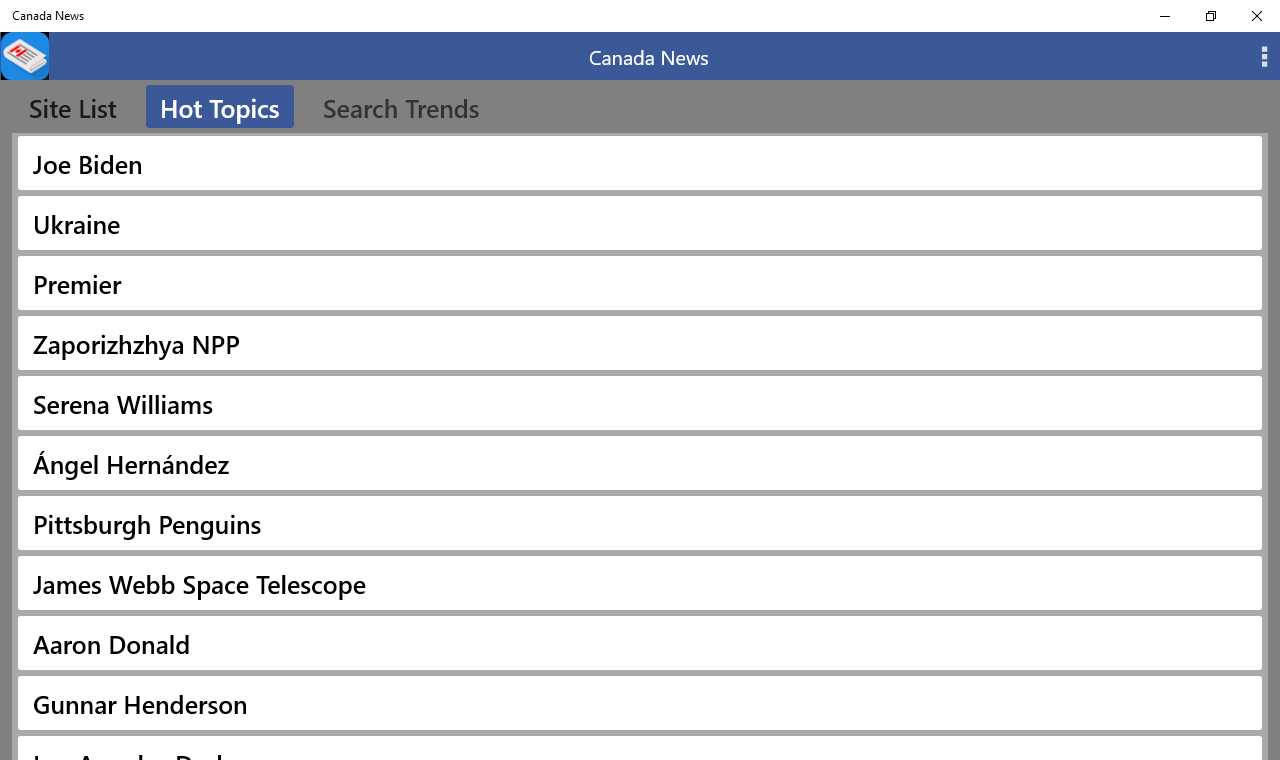
Task: Switch to the Site List tab
Action: point(73,108)
